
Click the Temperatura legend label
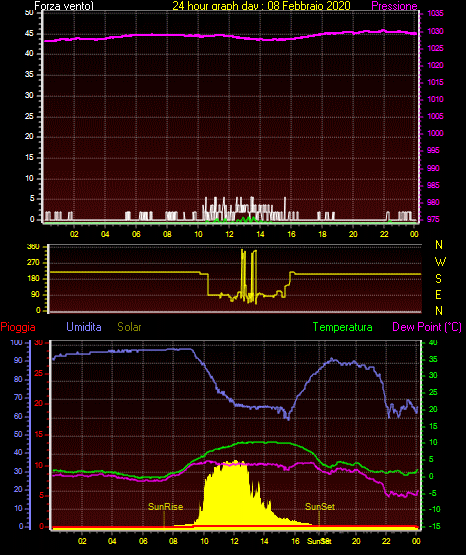pos(342,327)
